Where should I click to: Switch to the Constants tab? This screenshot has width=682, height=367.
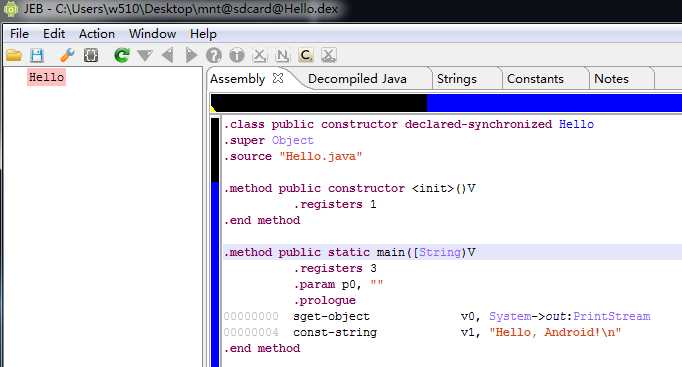535,79
